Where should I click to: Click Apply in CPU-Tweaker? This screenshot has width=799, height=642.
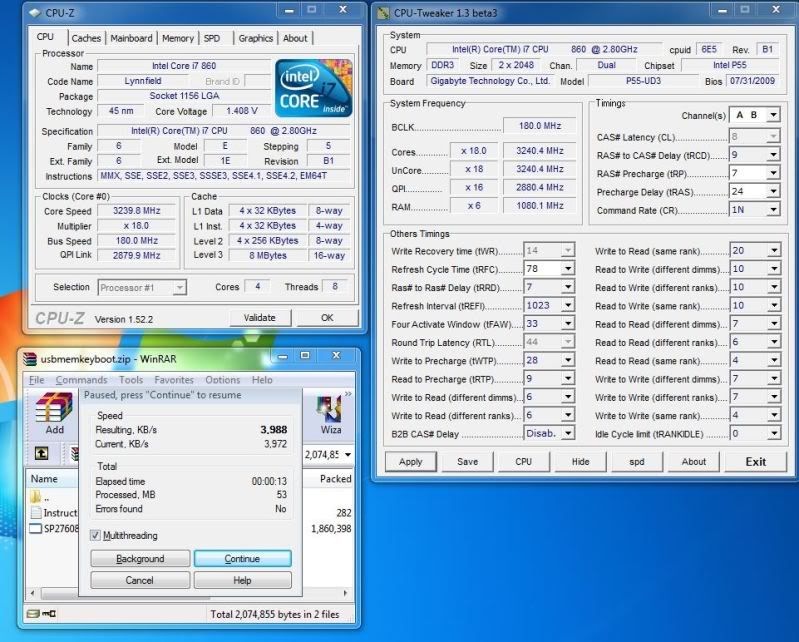(x=411, y=462)
